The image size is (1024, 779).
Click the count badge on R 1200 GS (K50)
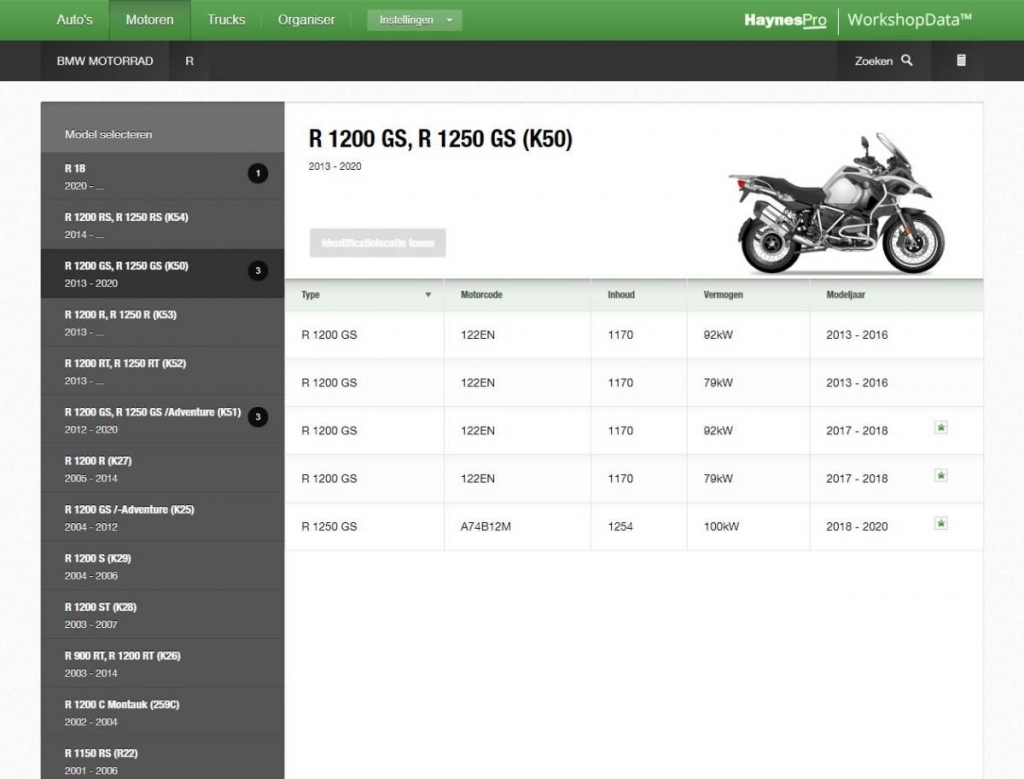[x=258, y=270]
